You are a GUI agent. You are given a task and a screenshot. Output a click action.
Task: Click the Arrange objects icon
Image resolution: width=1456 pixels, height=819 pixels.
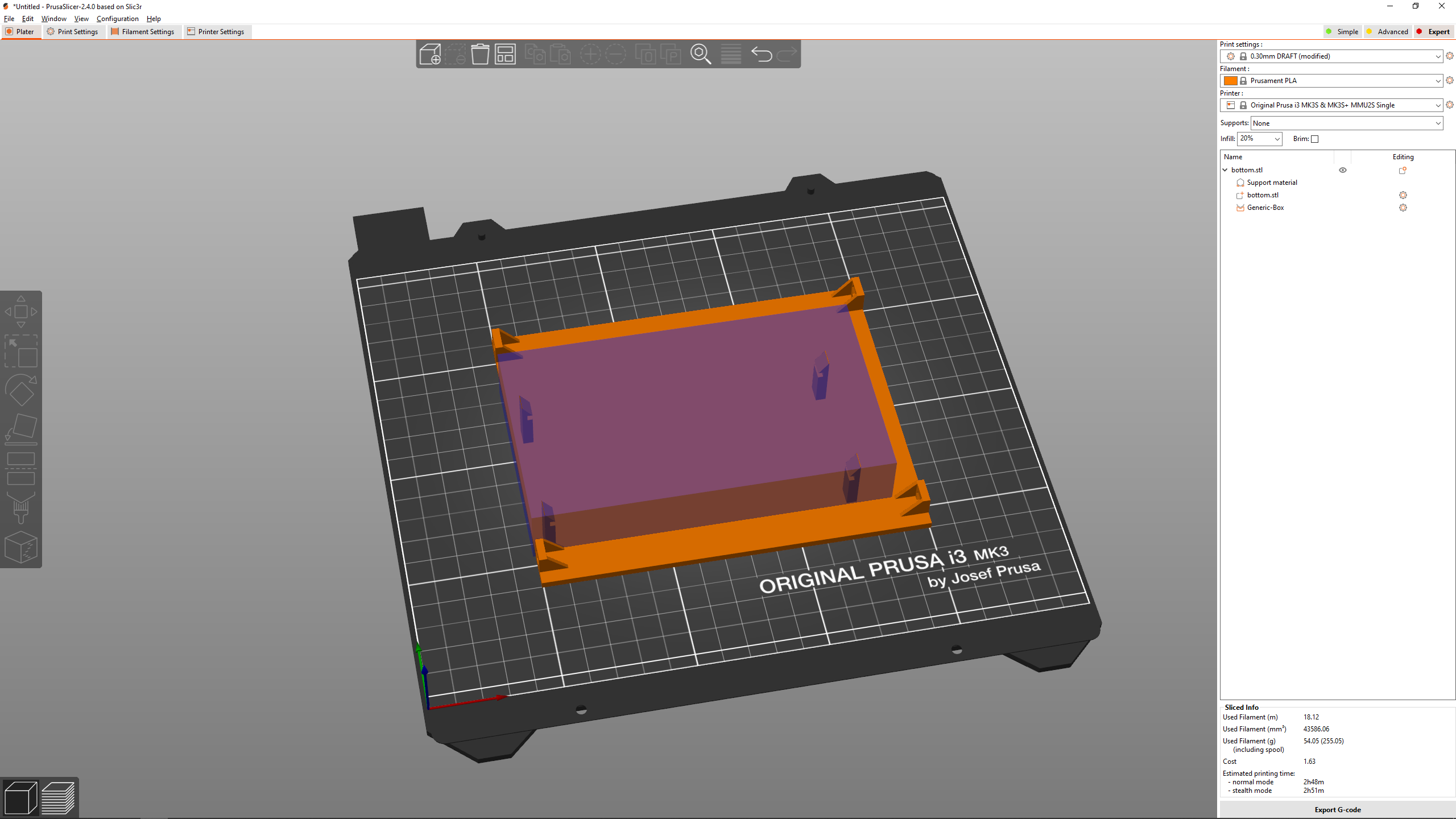505,55
